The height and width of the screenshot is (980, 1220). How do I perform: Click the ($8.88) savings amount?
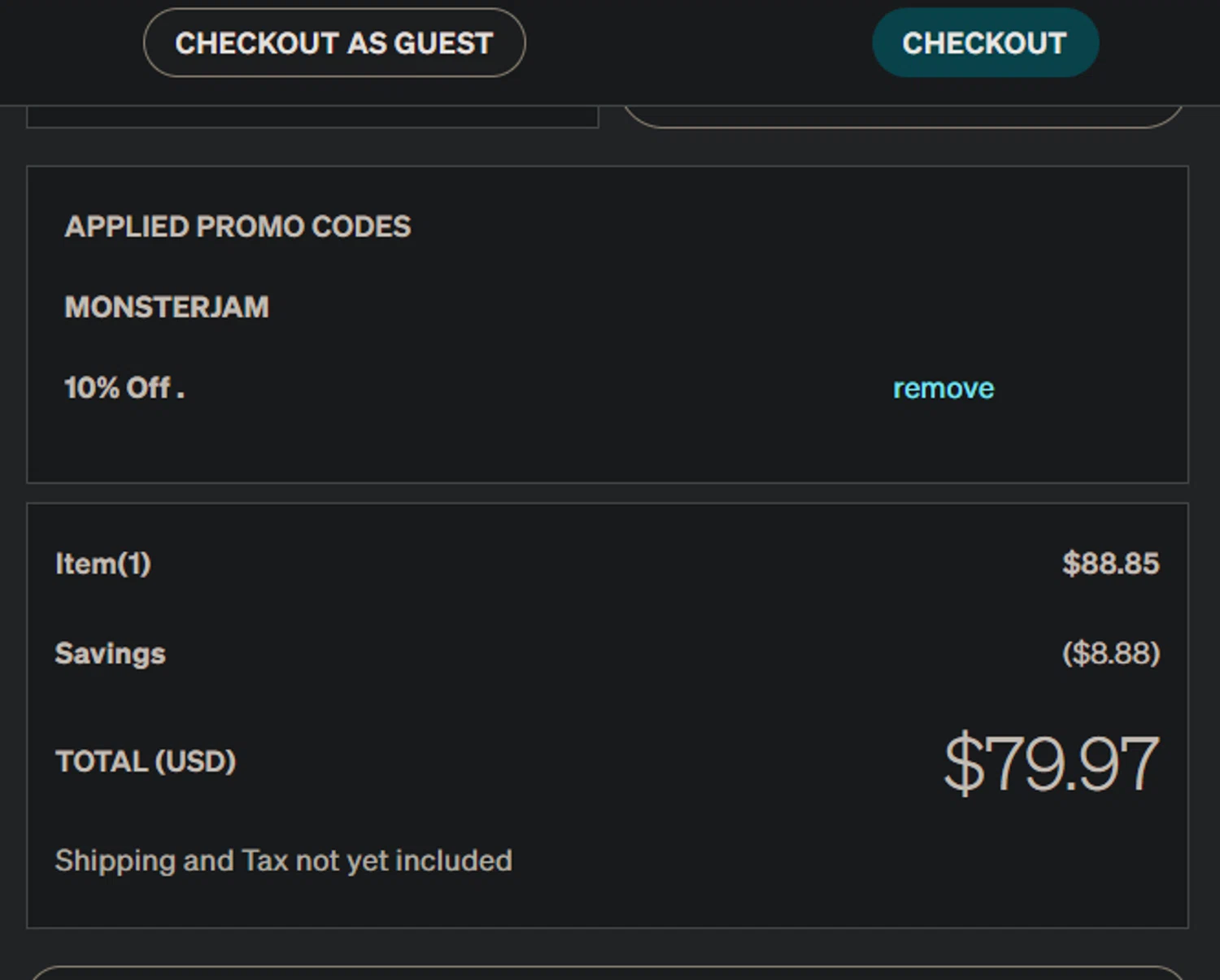(1110, 653)
